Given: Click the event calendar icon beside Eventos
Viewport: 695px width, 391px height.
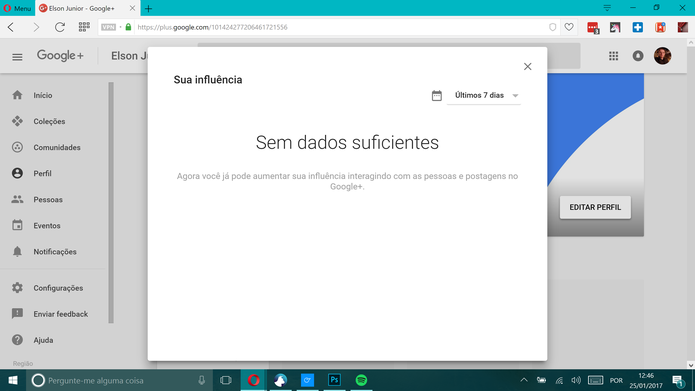Looking at the screenshot, I should click(x=17, y=225).
